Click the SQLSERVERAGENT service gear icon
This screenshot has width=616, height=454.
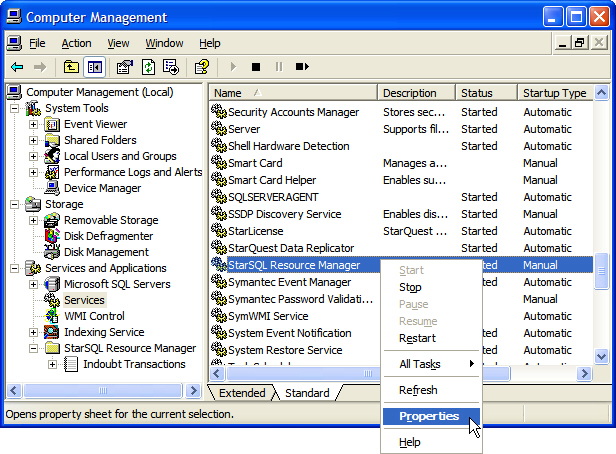(x=219, y=197)
